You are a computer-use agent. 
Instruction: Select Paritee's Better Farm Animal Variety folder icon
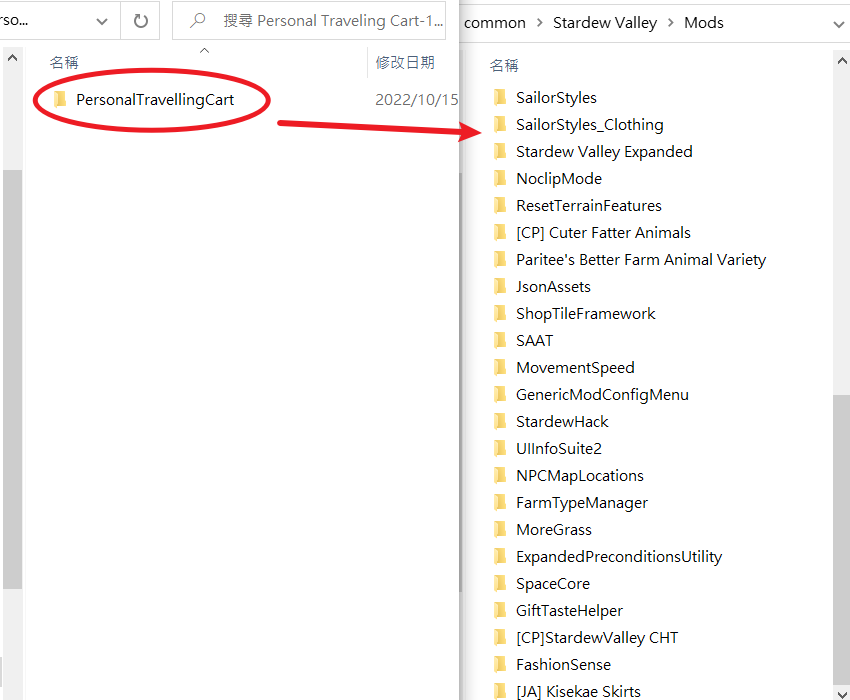[x=500, y=259]
